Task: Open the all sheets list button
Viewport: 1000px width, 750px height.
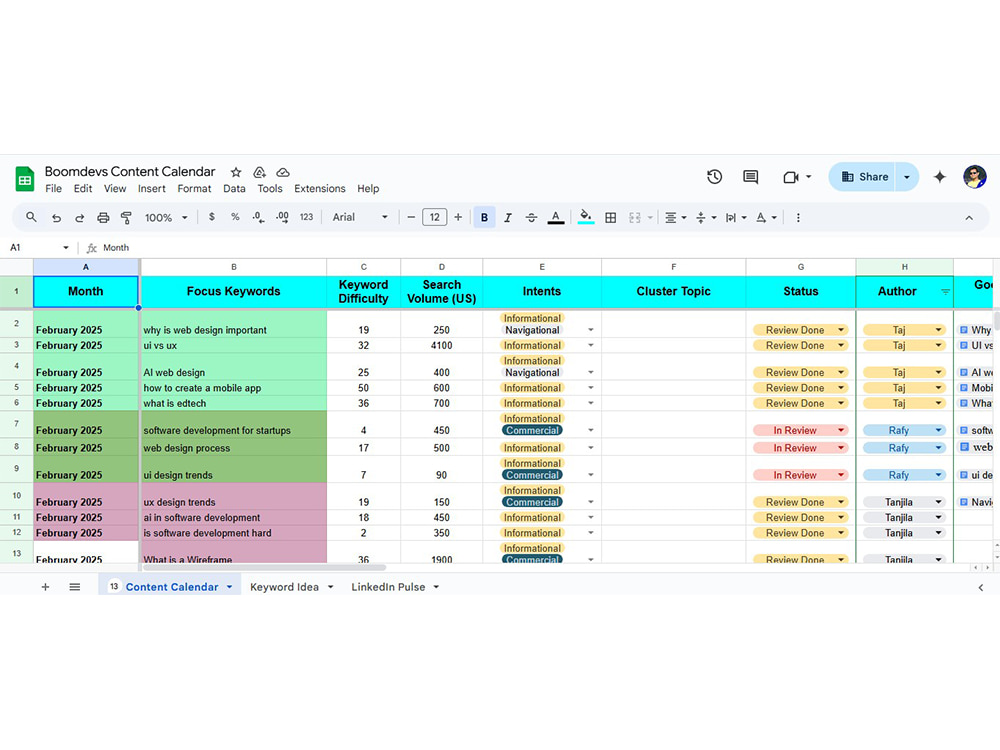Action: point(75,587)
